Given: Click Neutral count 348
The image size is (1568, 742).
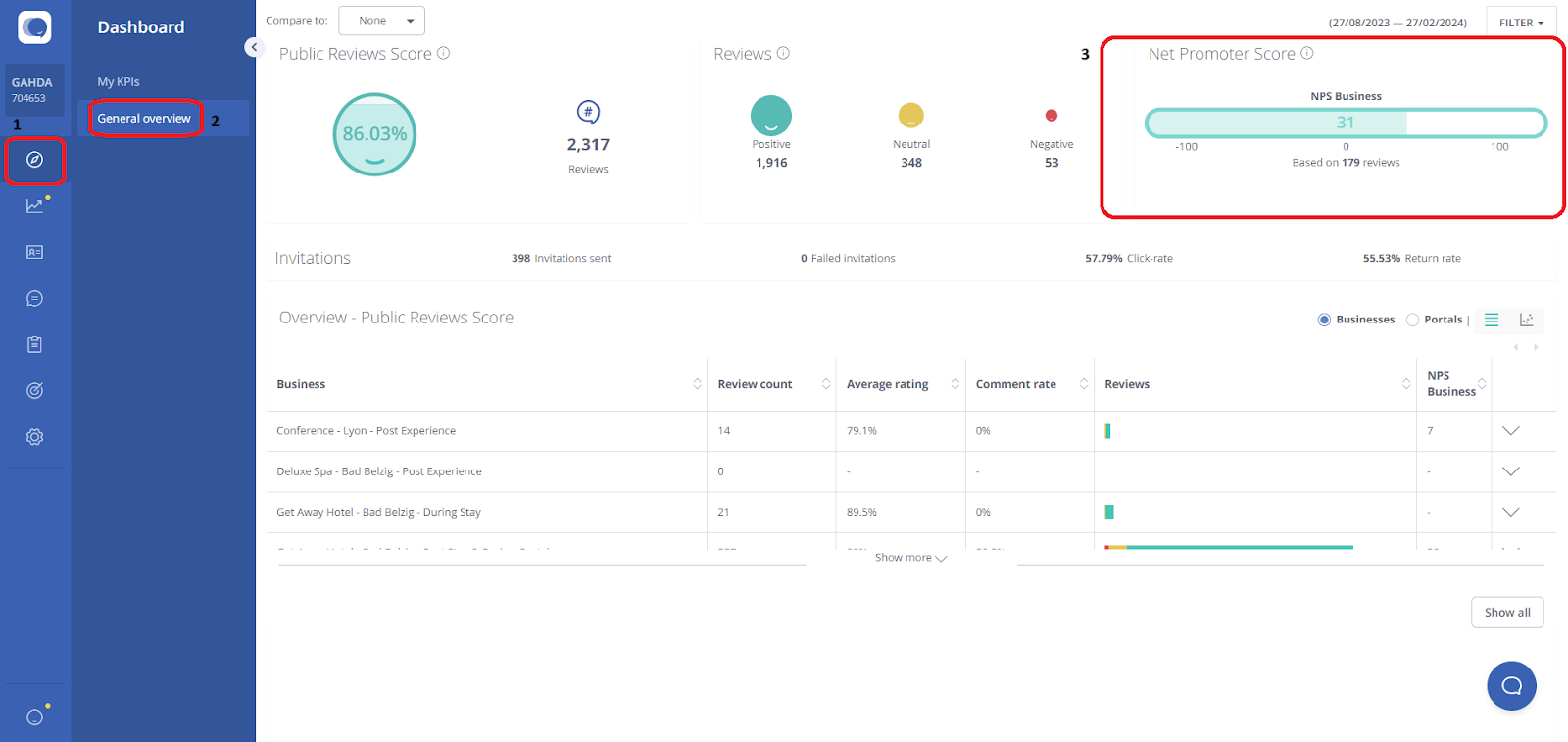Looking at the screenshot, I should 911,163.
